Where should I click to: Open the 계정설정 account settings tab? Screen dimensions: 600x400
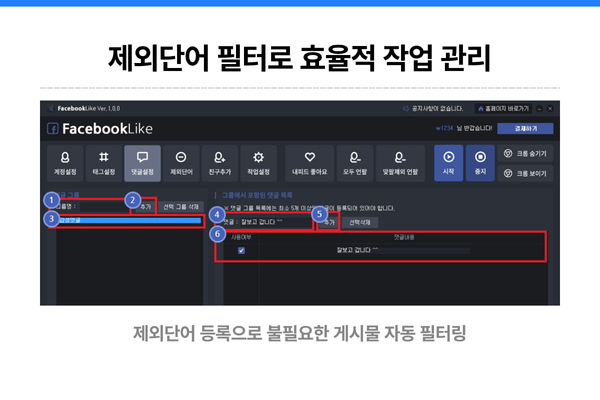[x=65, y=163]
